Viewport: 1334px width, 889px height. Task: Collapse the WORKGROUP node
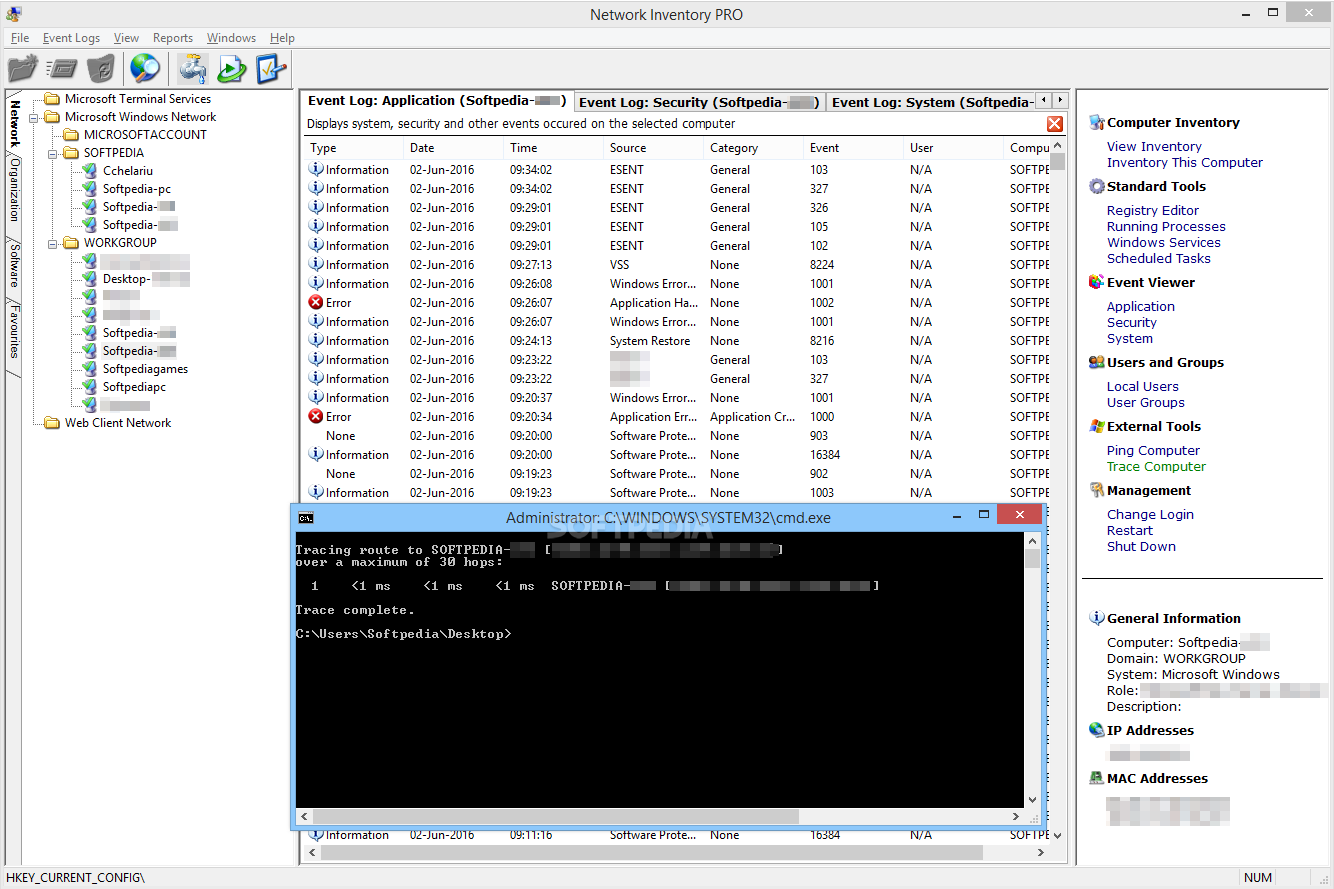click(53, 243)
